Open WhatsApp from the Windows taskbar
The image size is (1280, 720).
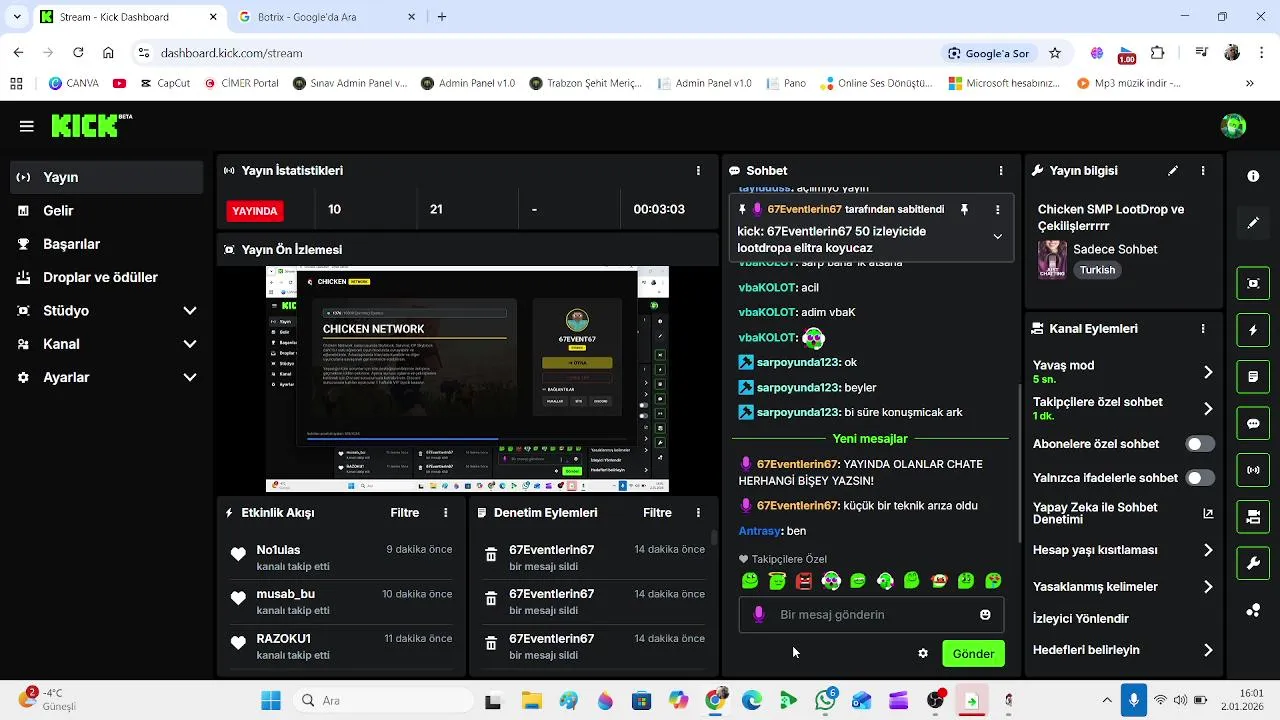click(825, 700)
